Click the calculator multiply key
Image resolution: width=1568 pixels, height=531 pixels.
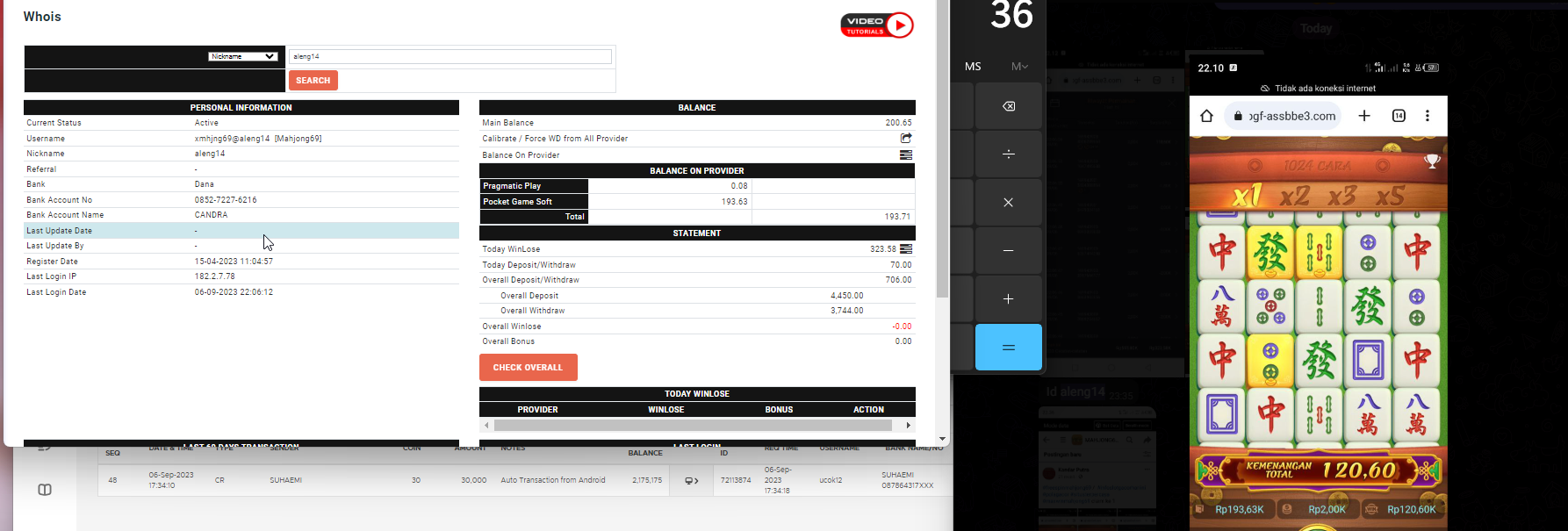click(1009, 203)
